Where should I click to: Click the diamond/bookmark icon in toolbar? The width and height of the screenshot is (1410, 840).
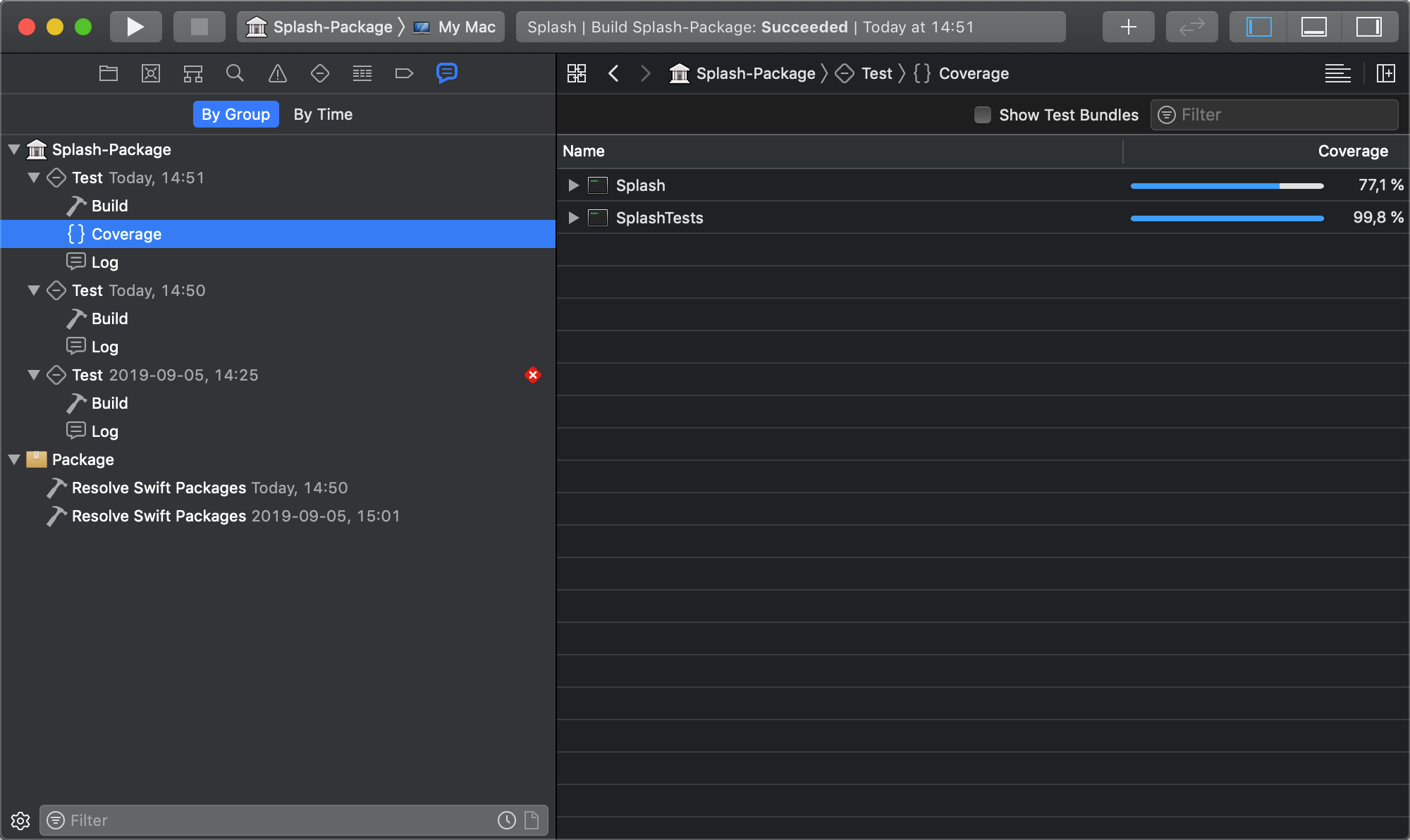(x=319, y=73)
